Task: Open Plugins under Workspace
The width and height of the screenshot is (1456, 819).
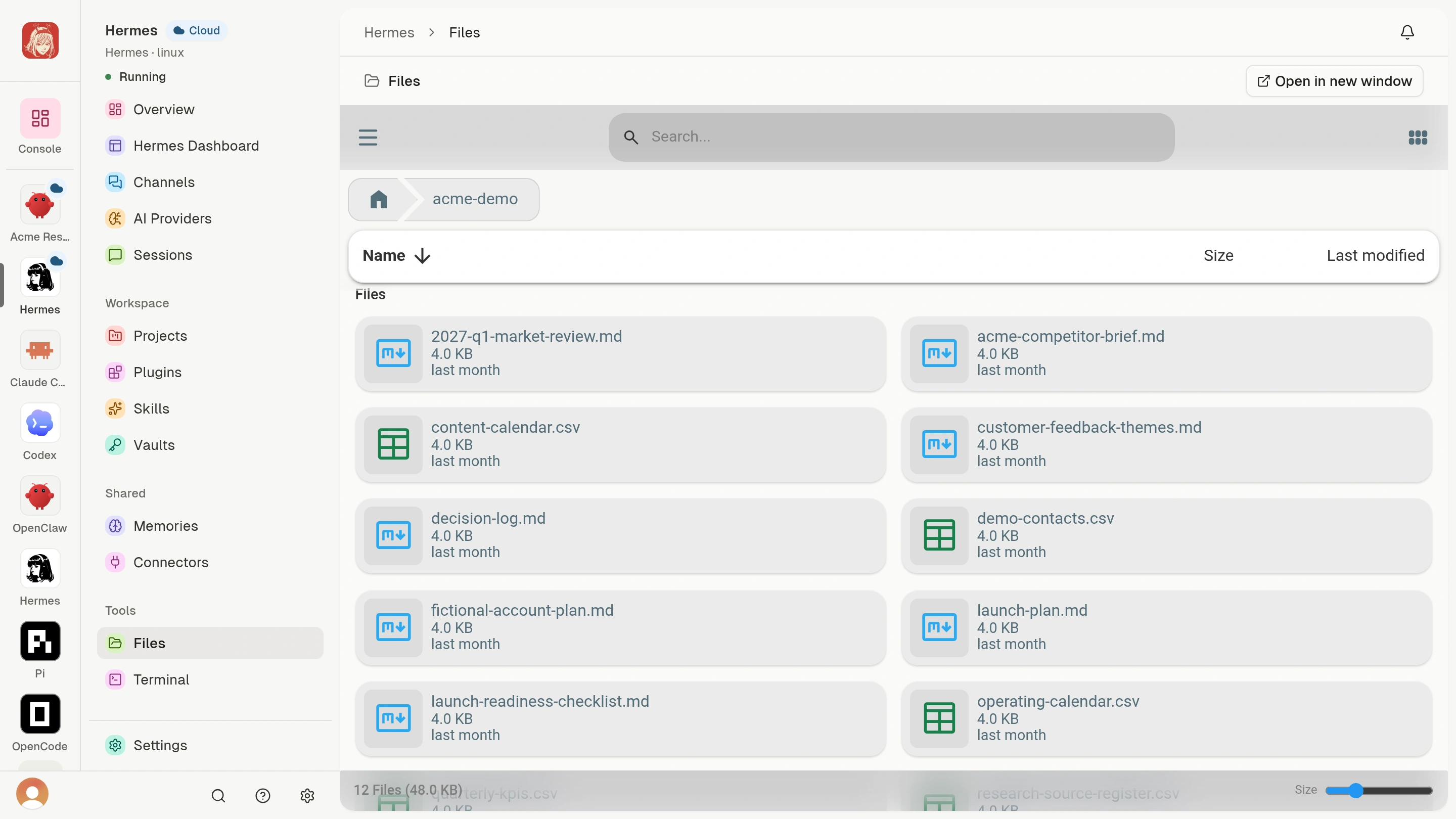Action: click(x=210, y=373)
